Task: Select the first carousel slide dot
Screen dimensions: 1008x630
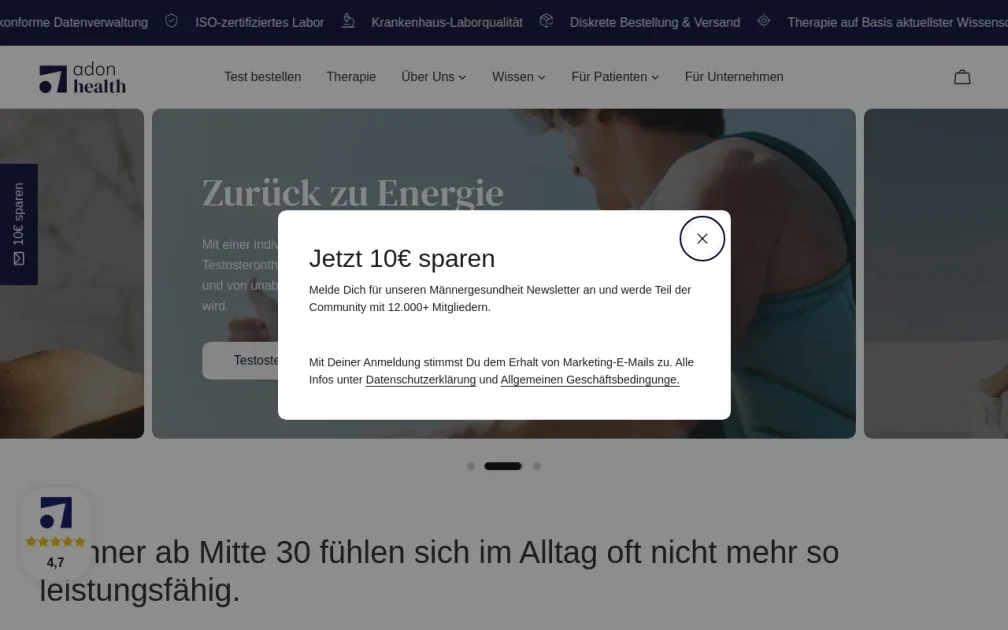Action: 471,466
